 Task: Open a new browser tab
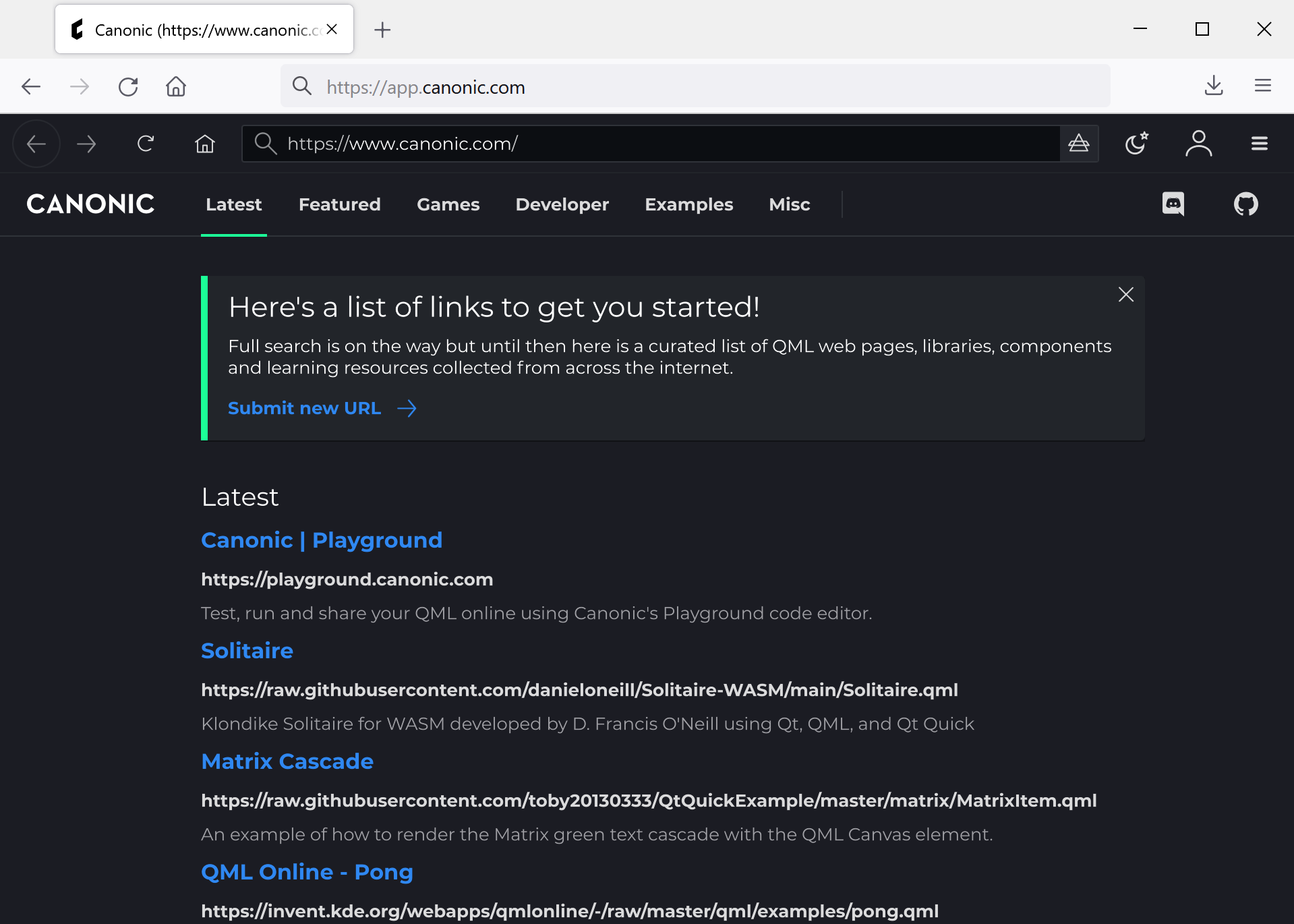pos(382,30)
